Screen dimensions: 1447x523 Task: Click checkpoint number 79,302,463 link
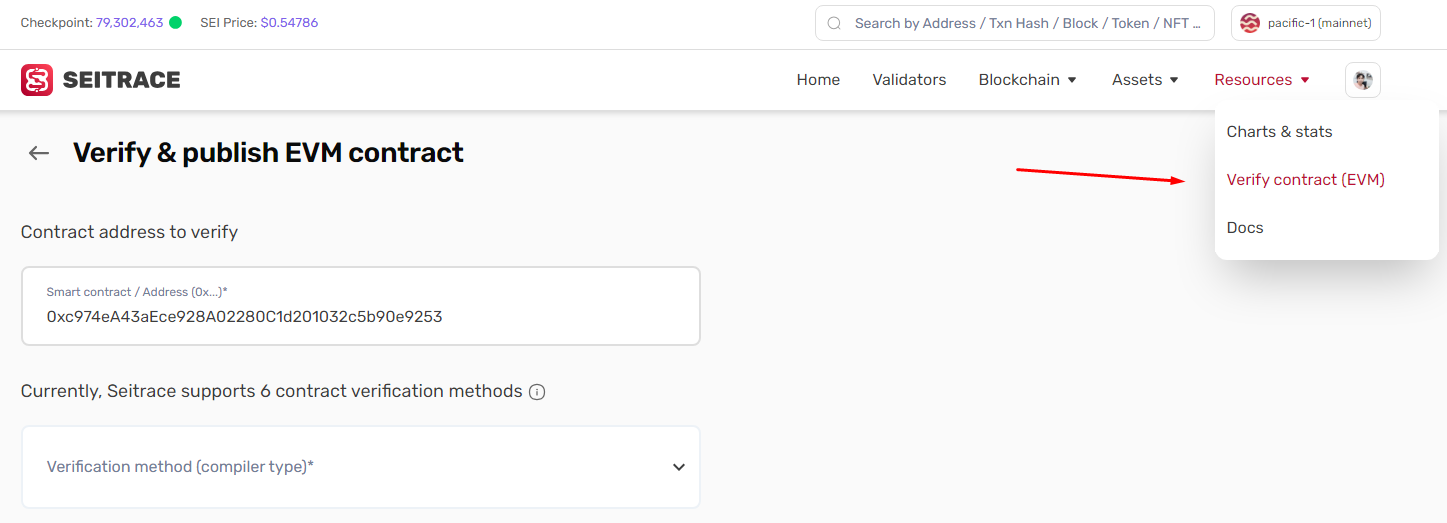(x=129, y=22)
